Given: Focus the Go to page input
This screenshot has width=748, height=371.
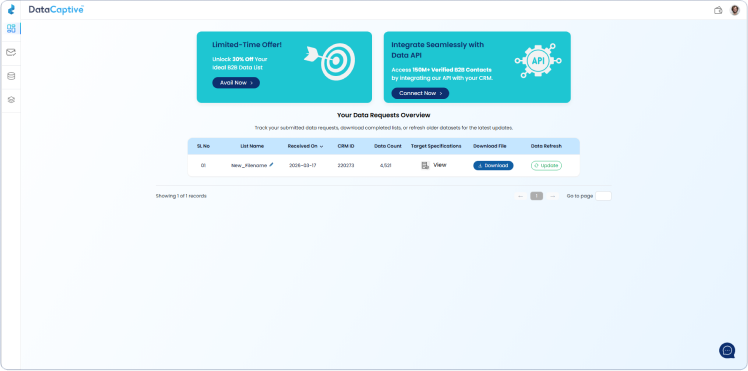Looking at the screenshot, I should pos(603,196).
